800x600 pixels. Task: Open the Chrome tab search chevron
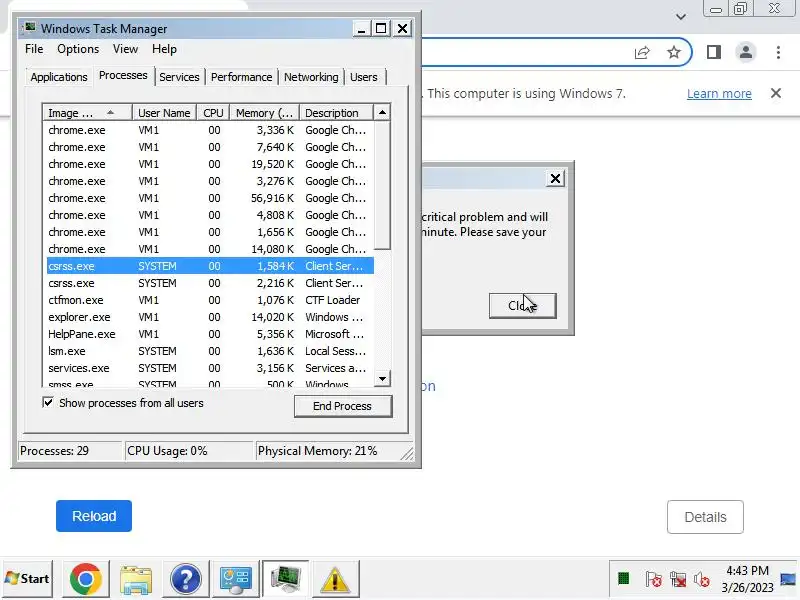(681, 16)
